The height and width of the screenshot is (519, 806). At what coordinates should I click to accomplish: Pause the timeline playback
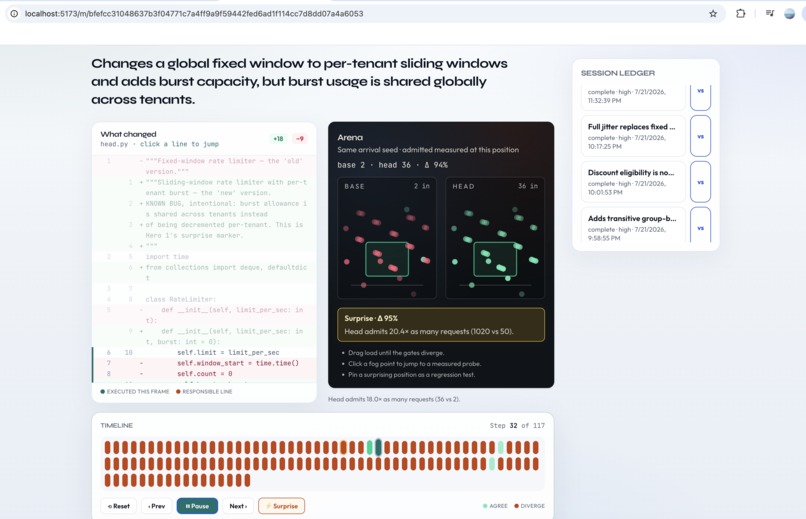tap(197, 506)
